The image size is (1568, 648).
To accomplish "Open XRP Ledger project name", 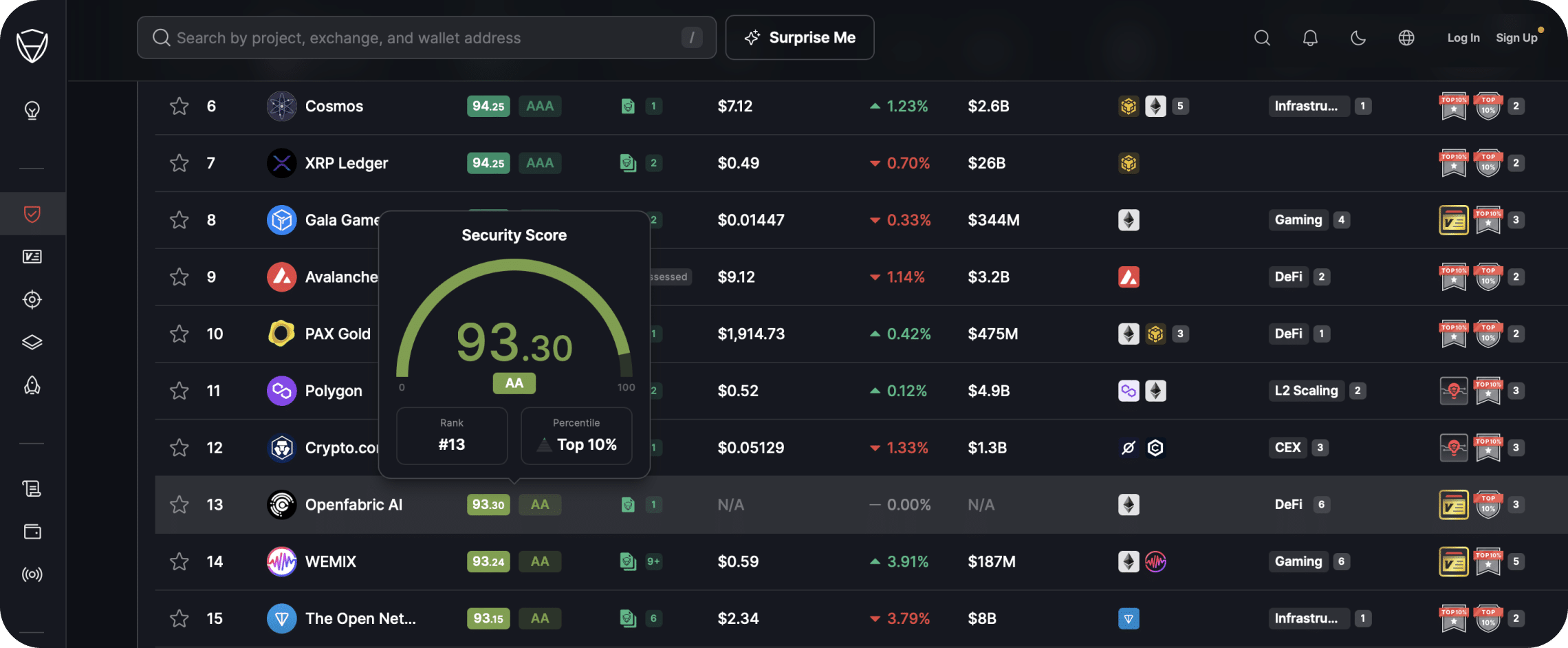I will point(347,163).
